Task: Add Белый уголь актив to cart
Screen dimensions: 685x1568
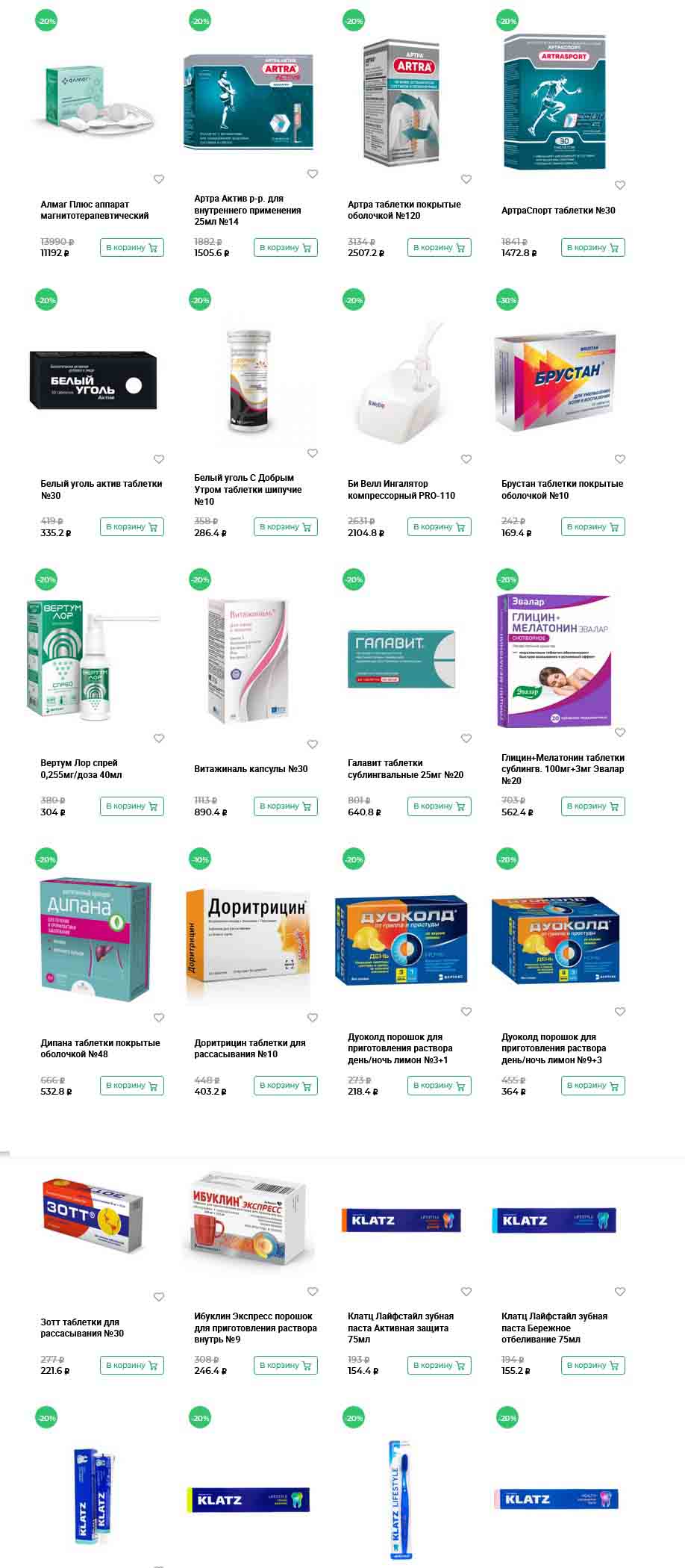Action: click(x=132, y=527)
